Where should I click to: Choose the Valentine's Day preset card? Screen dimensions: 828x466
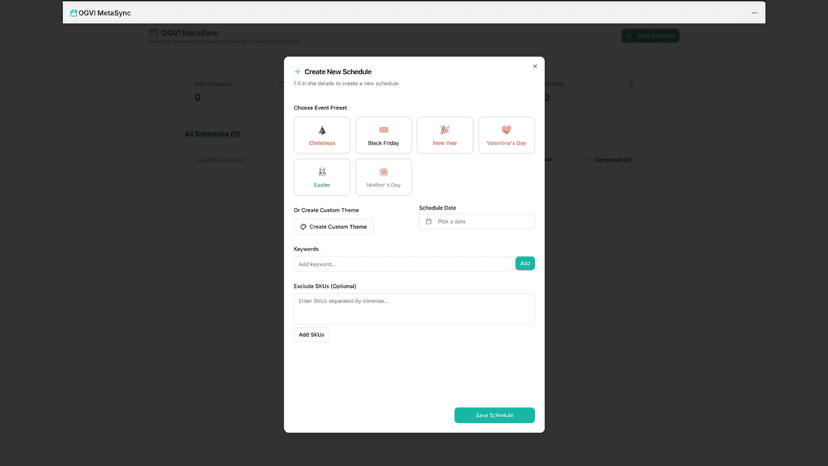pyautogui.click(x=506, y=135)
